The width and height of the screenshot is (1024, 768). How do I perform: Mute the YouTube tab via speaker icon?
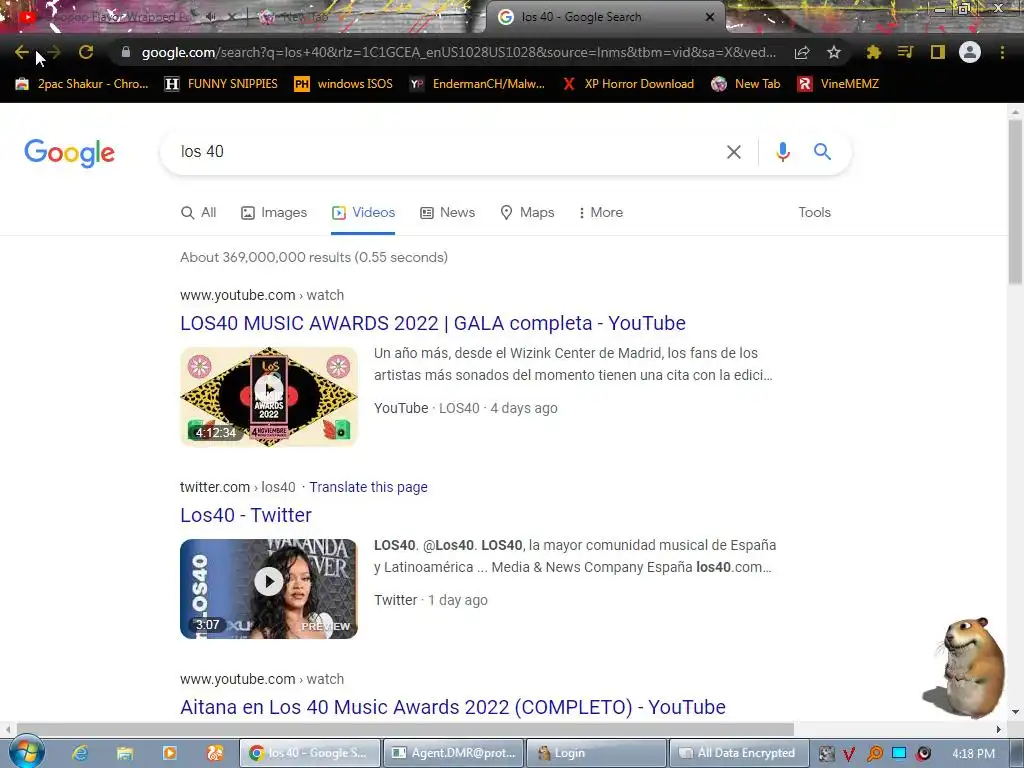(210, 17)
